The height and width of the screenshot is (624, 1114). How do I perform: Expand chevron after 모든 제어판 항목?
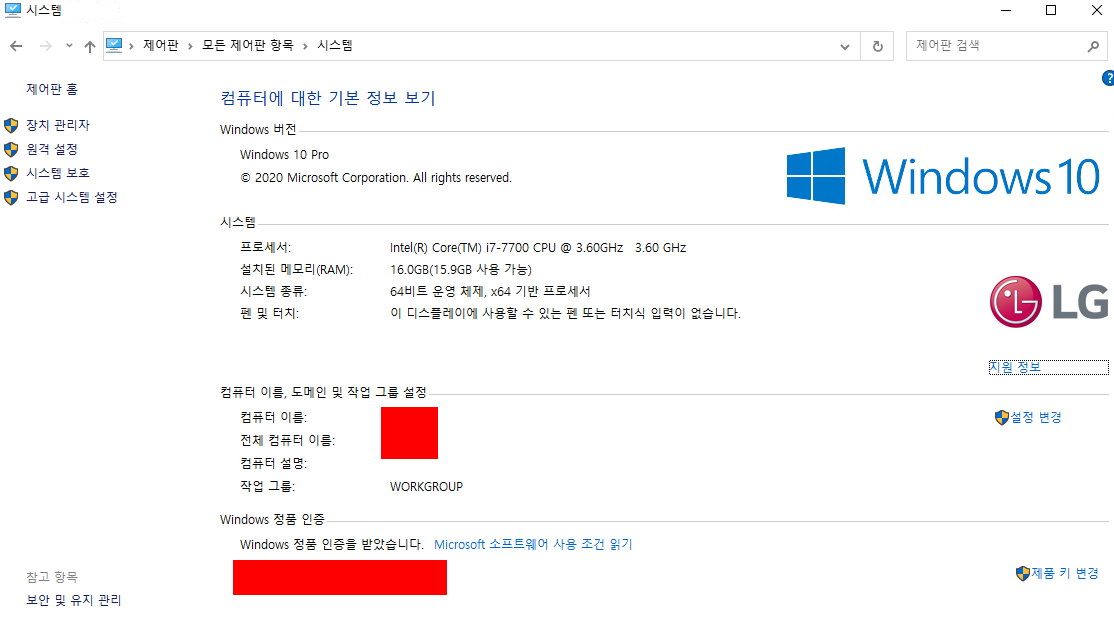coord(305,46)
